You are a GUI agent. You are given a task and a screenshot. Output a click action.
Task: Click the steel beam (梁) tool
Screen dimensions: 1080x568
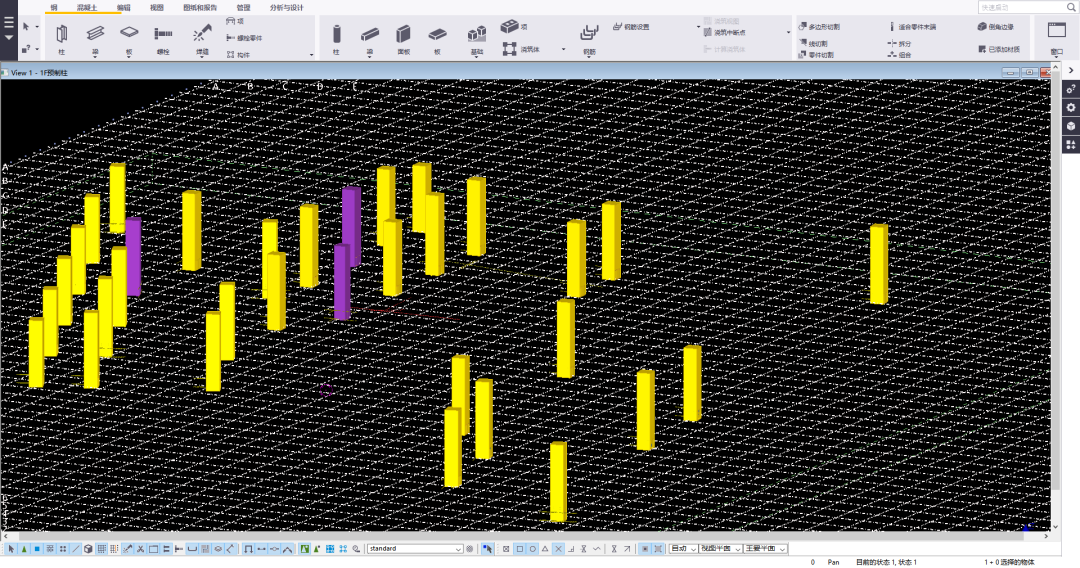(x=95, y=36)
